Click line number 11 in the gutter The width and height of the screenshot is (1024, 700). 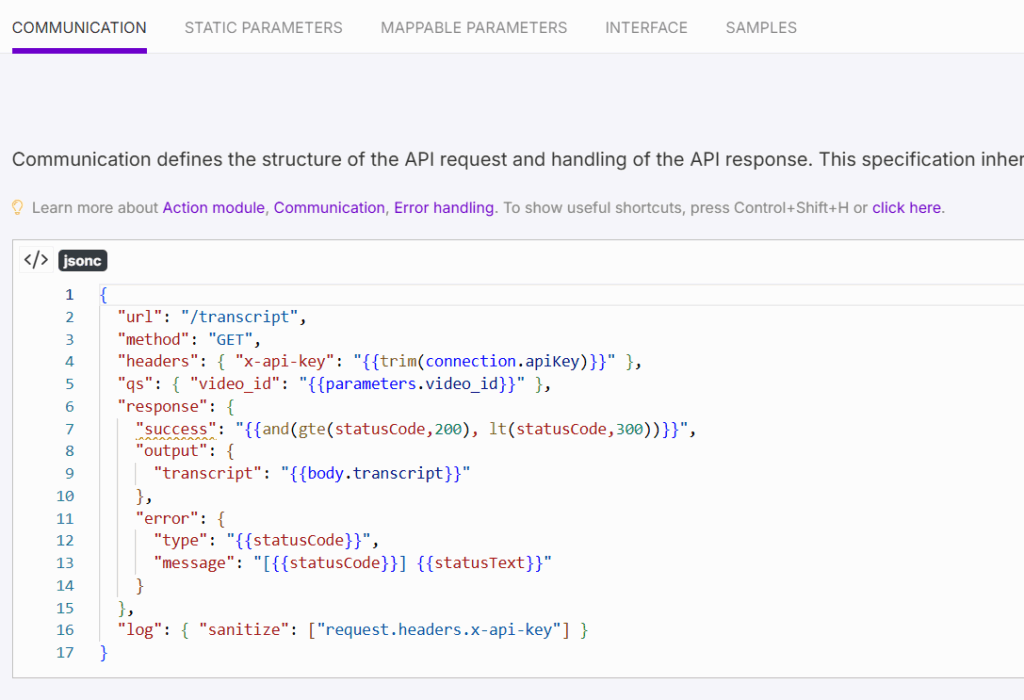coord(65,518)
